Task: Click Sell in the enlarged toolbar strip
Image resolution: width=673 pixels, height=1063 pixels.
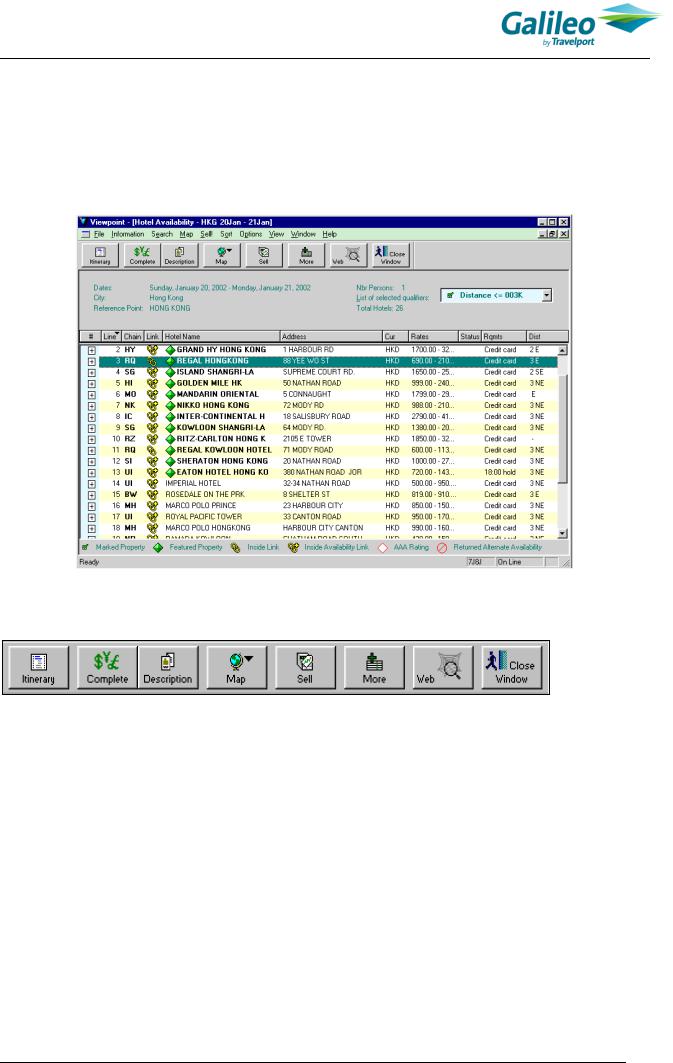Action: [x=306, y=667]
